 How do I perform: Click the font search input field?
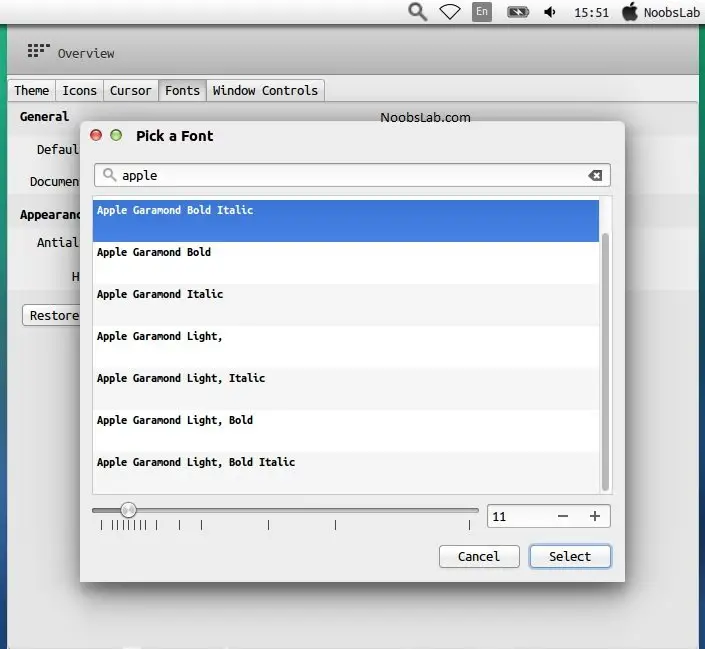pyautogui.click(x=350, y=175)
